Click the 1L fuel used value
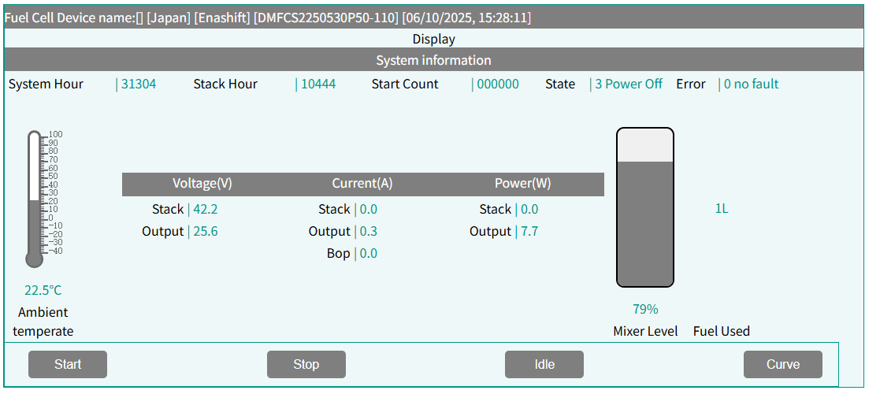 point(721,209)
